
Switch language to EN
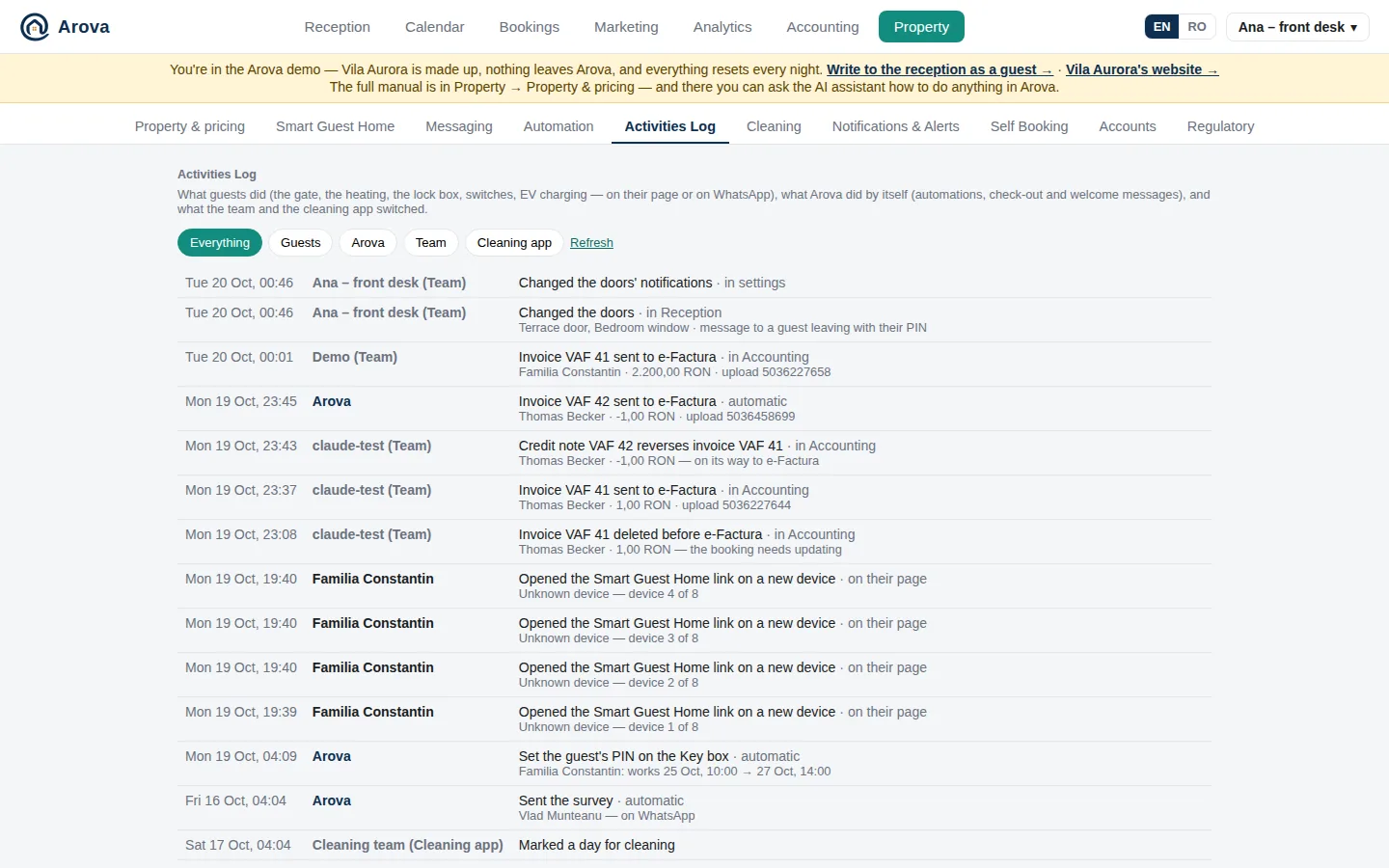[x=1161, y=27]
